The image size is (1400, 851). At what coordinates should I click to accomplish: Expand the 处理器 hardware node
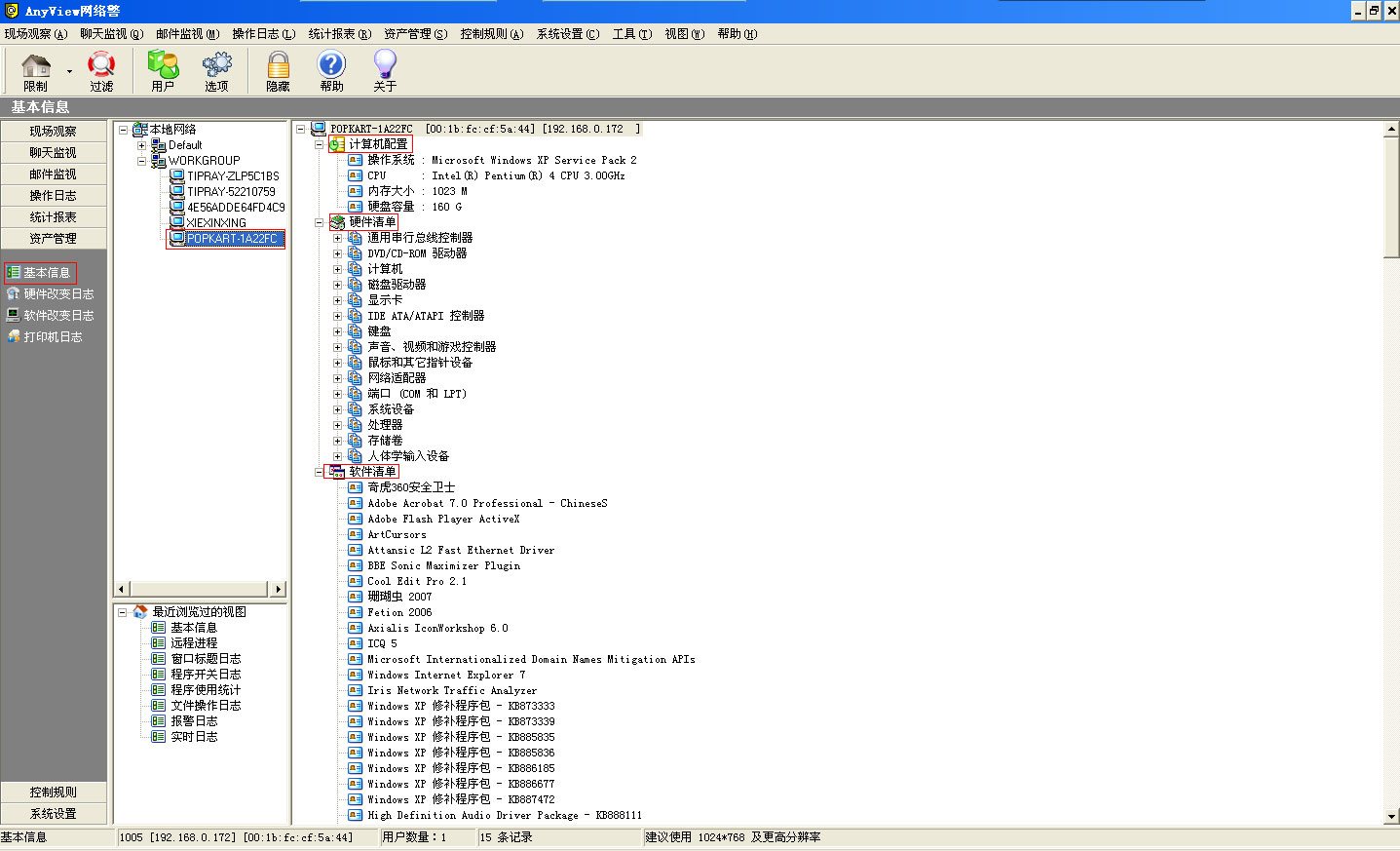coord(337,425)
